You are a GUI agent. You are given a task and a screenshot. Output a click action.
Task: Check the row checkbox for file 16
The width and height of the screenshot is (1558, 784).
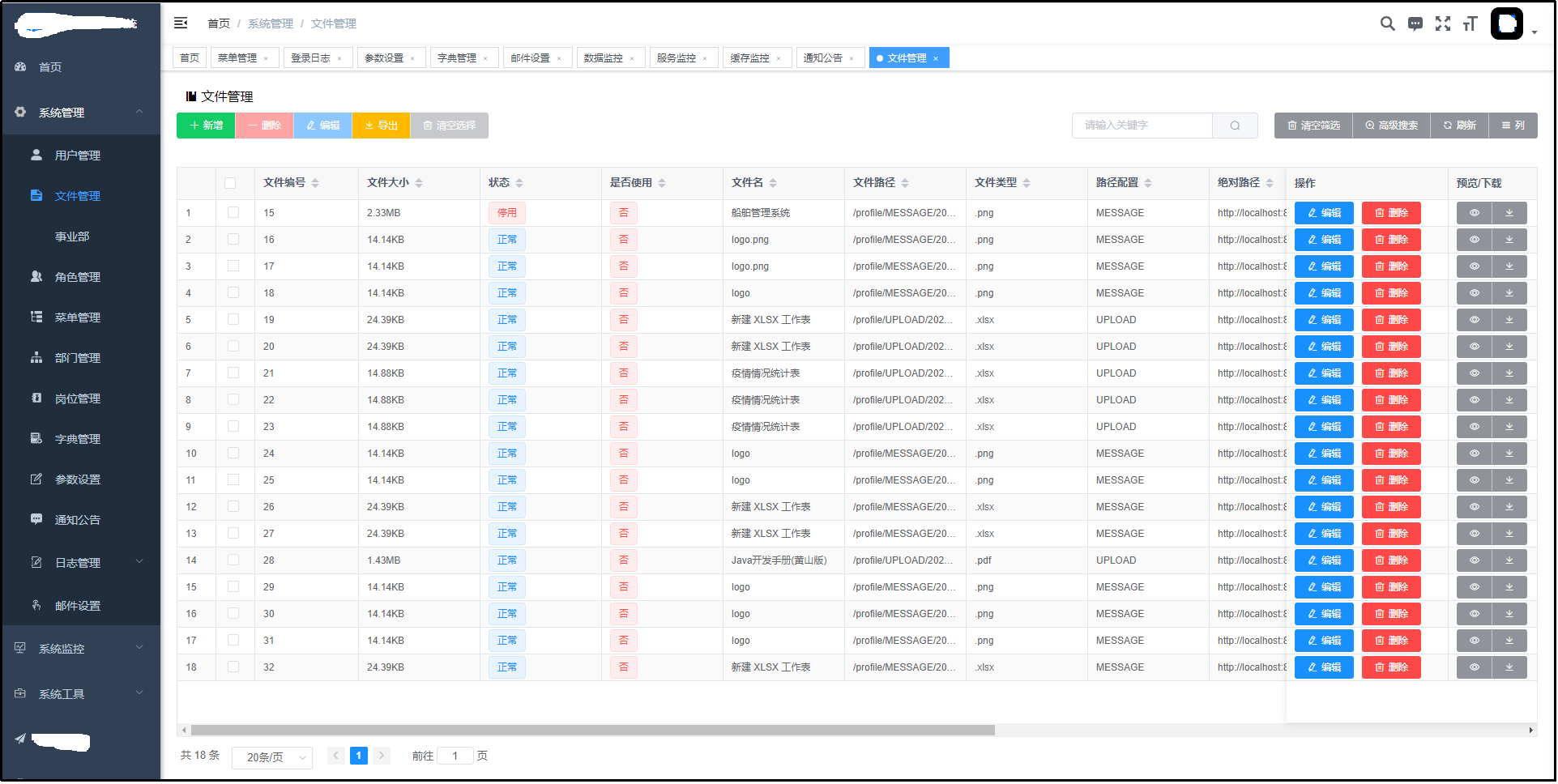(233, 239)
